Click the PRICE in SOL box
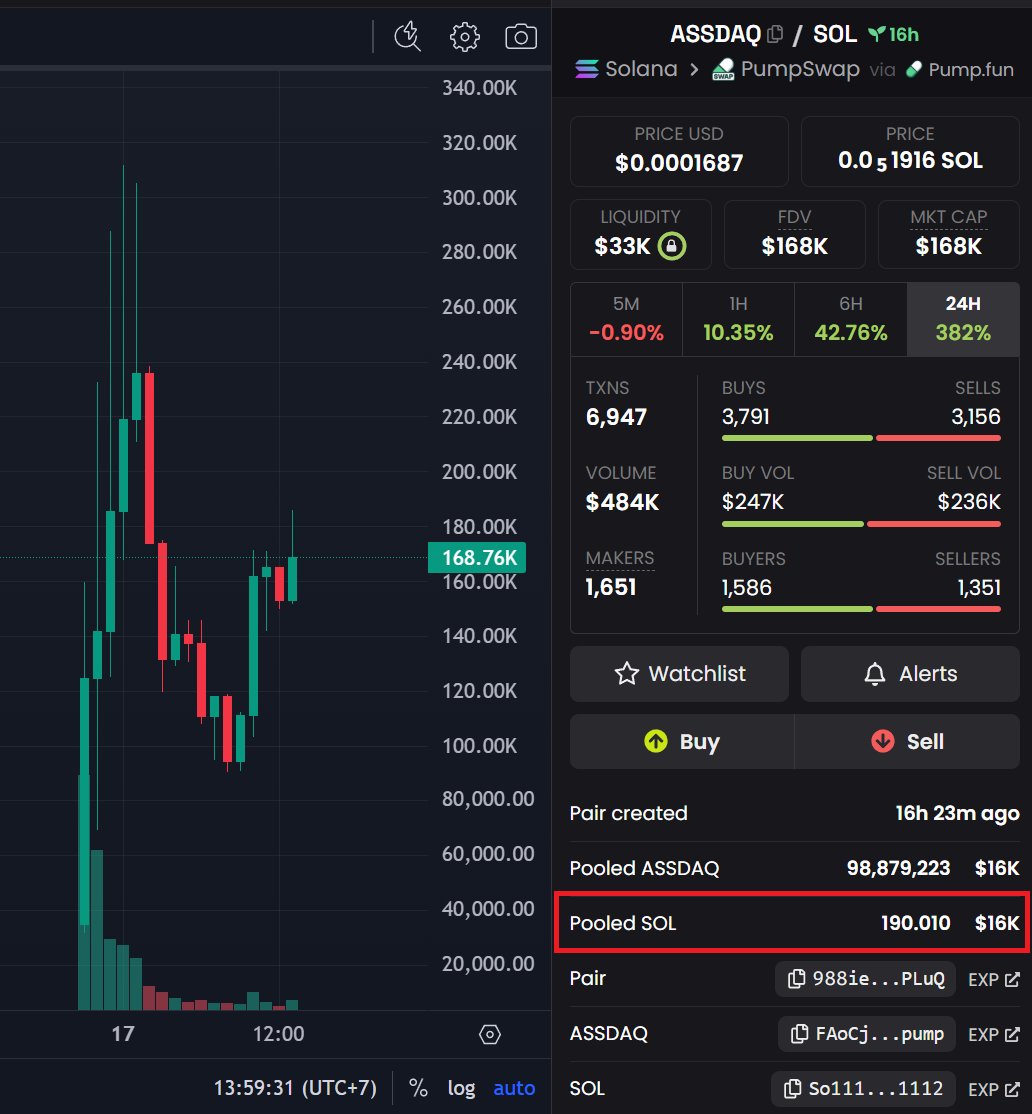Viewport: 1032px width, 1114px height. (x=910, y=151)
